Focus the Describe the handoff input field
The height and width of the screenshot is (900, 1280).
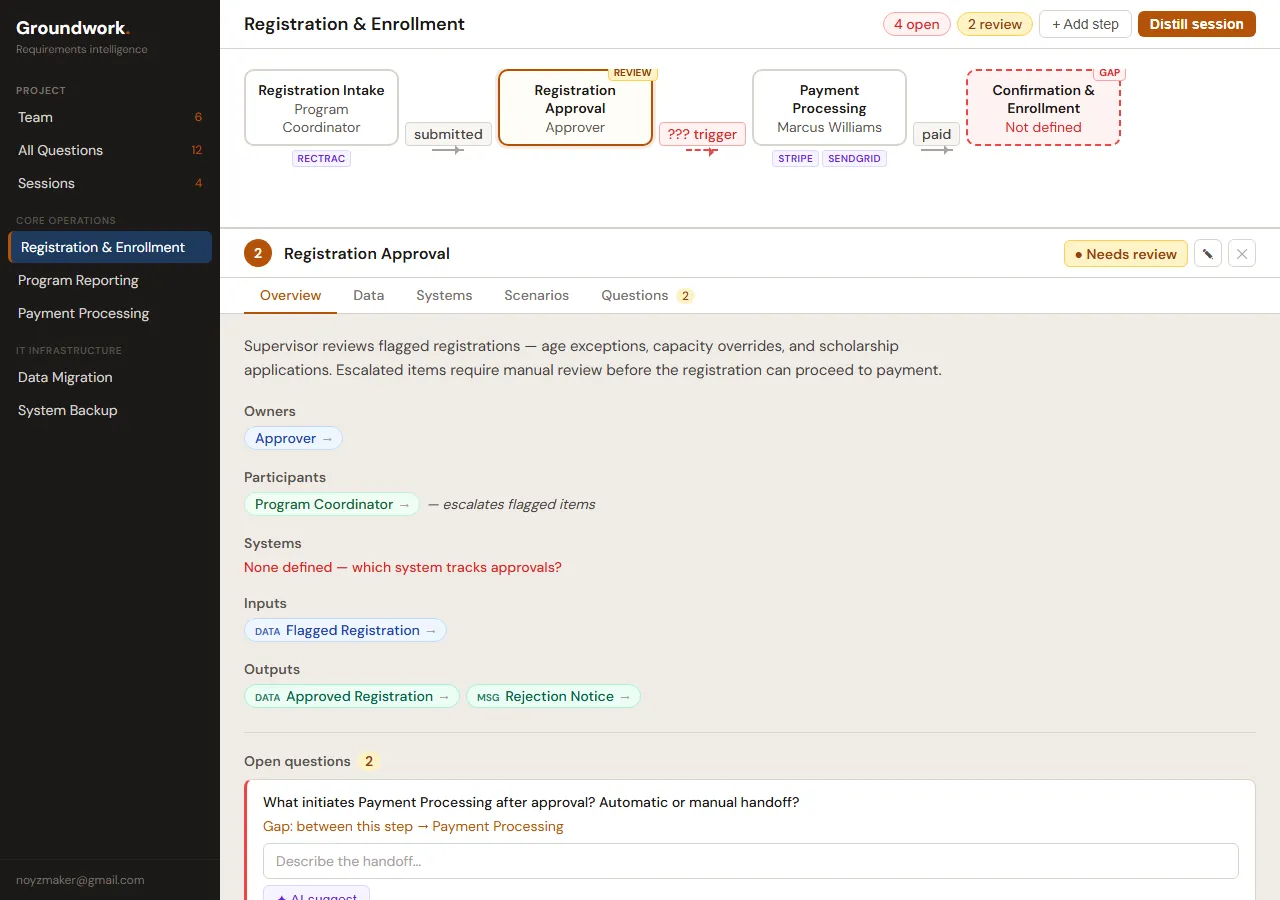(x=750, y=861)
